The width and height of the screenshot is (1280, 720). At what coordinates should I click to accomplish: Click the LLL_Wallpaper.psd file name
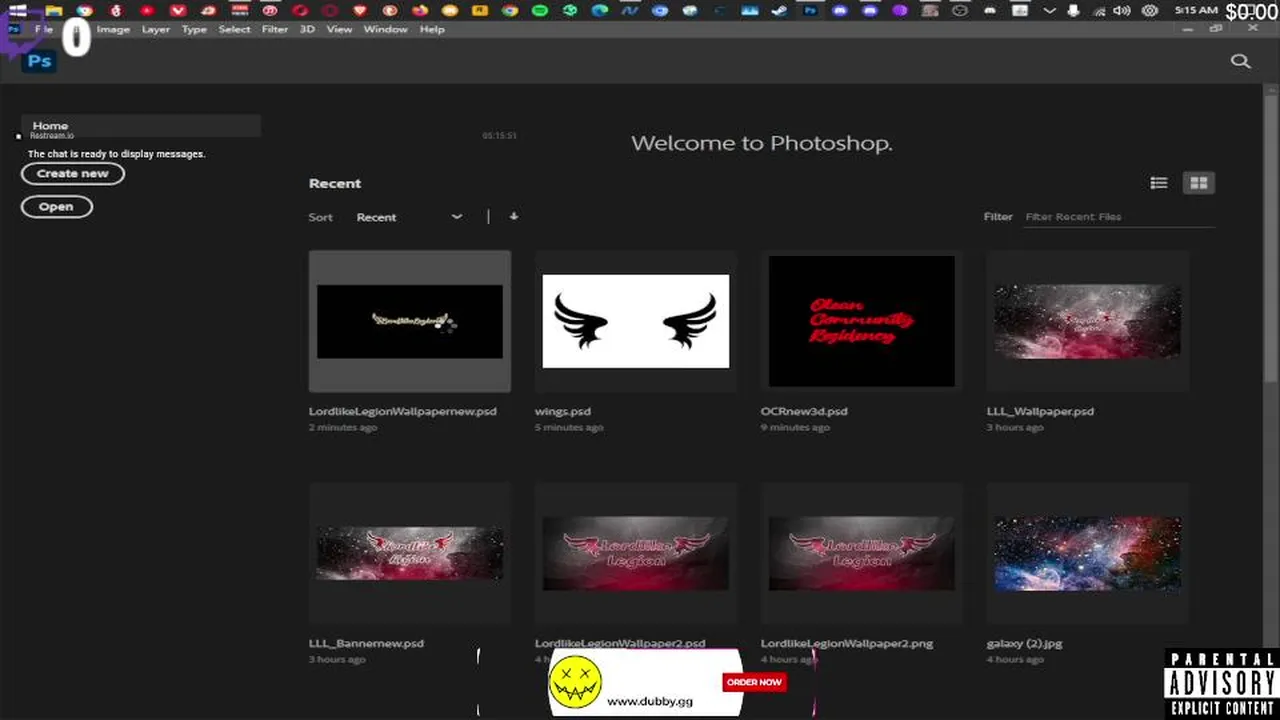click(1040, 411)
